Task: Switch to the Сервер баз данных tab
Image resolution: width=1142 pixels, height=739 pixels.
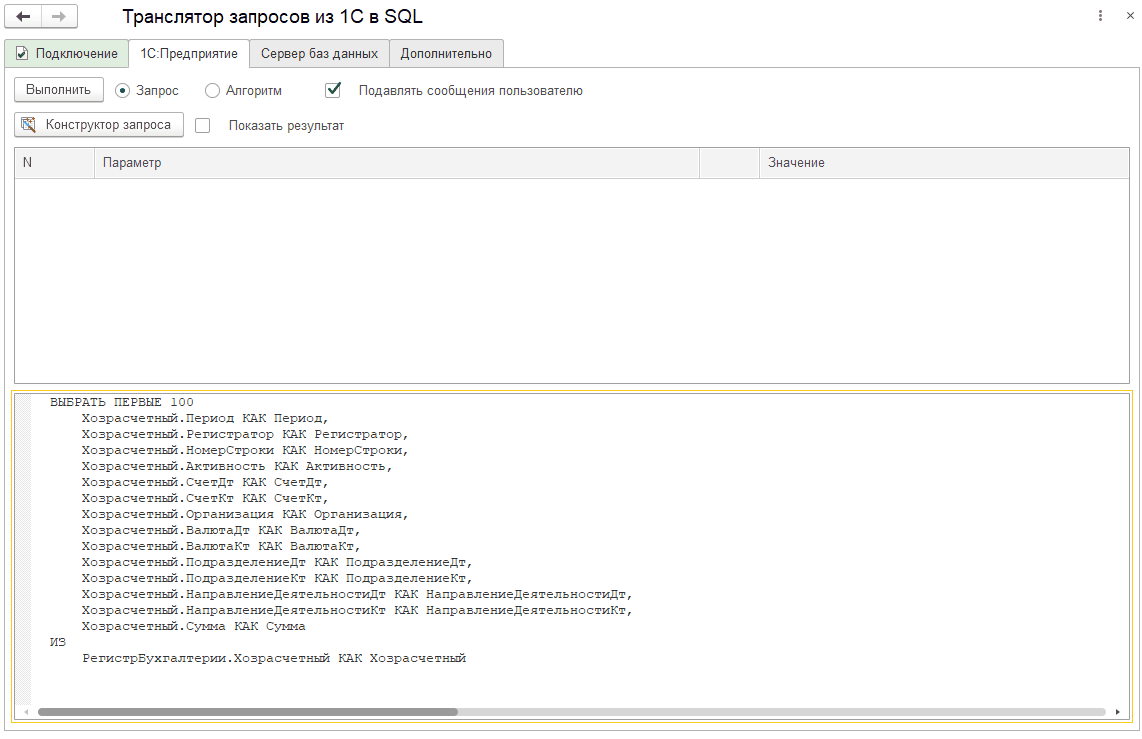Action: 319,53
